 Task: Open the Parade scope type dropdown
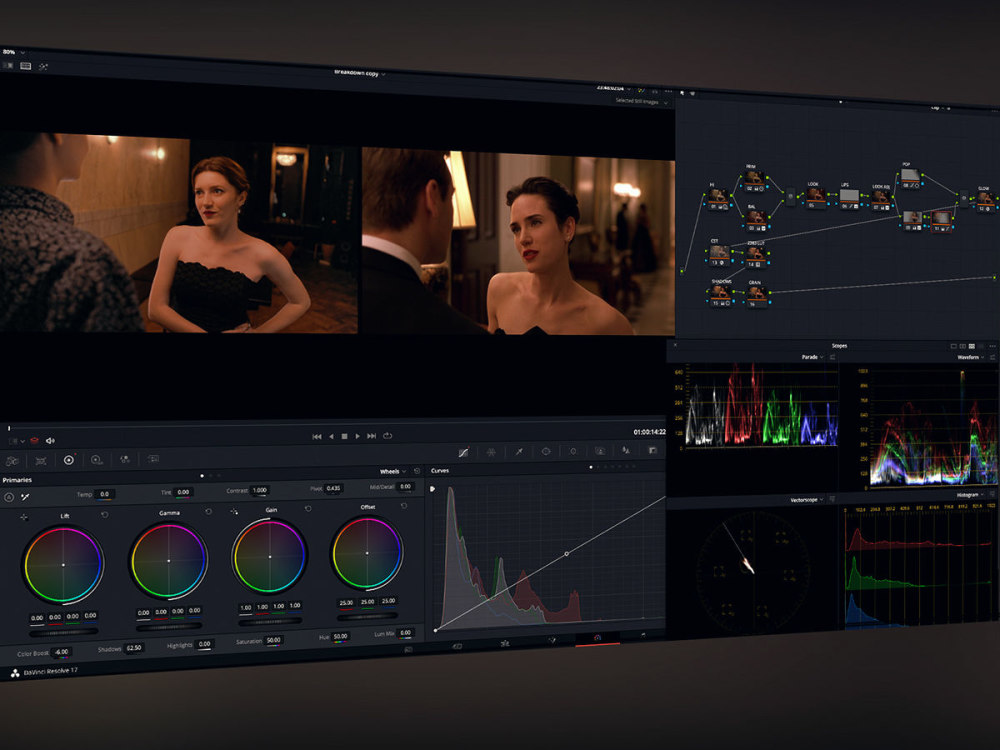tap(812, 357)
